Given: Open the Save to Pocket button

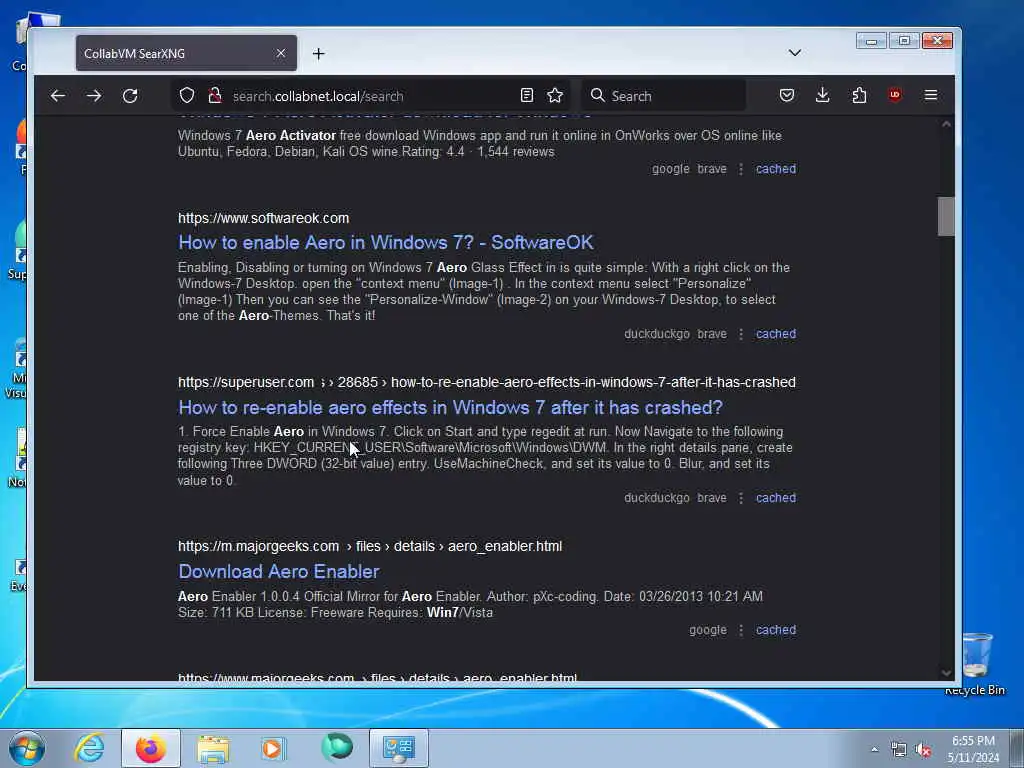Looking at the screenshot, I should (787, 96).
